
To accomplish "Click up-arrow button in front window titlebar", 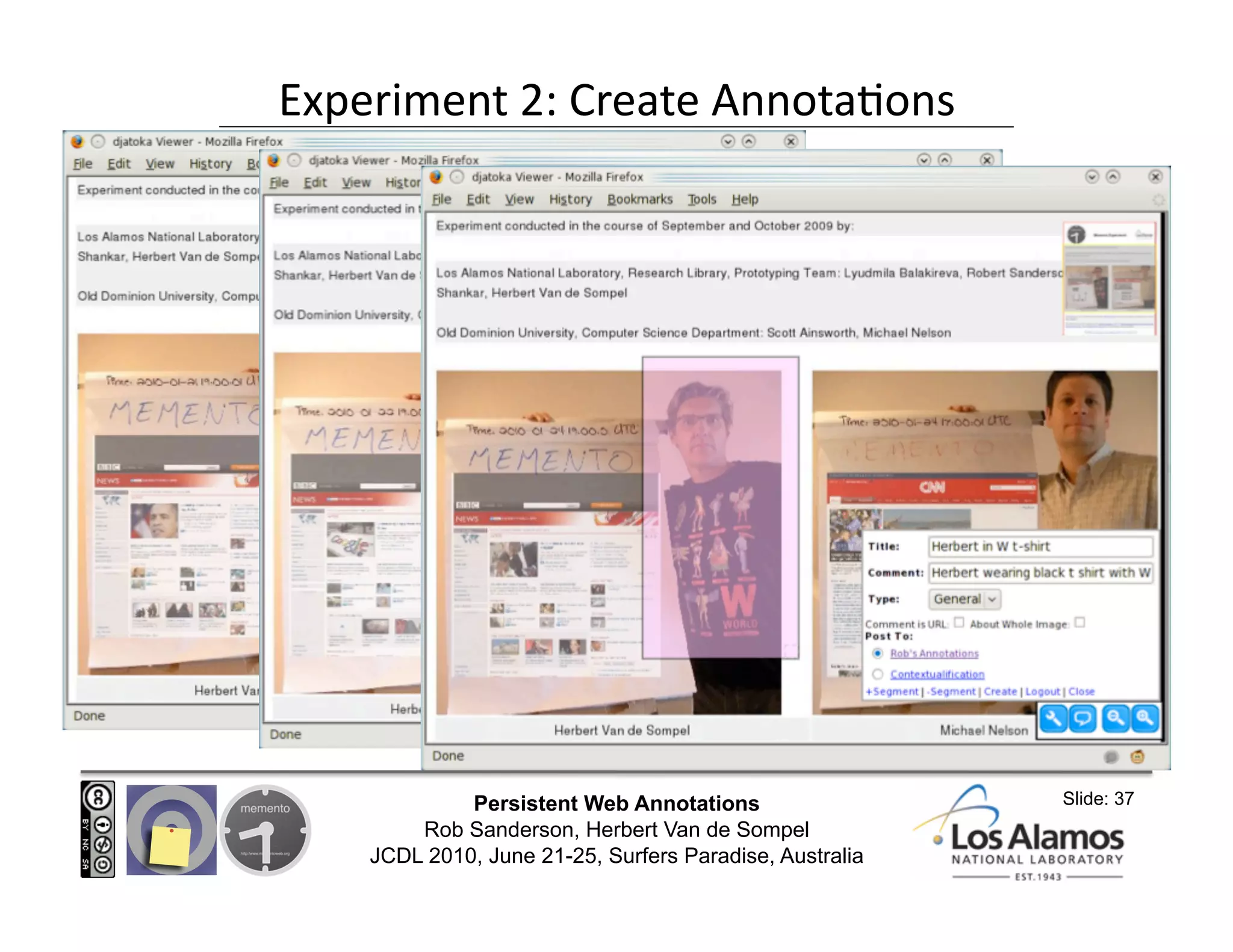I will click(x=1113, y=177).
